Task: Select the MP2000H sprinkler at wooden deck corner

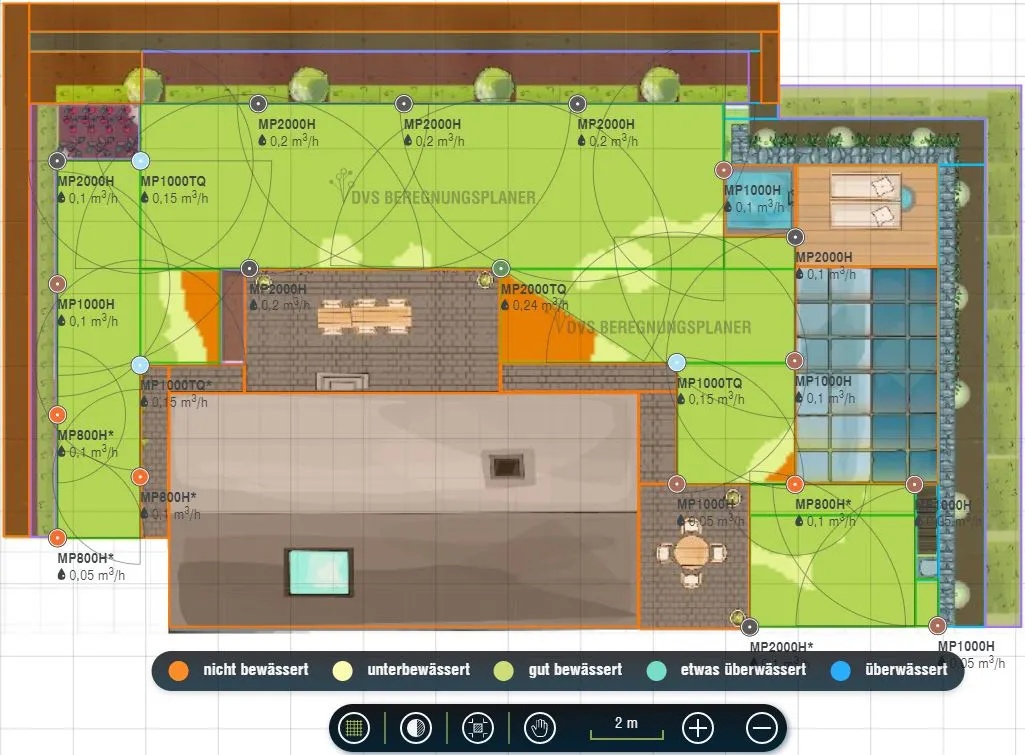Action: (795, 237)
